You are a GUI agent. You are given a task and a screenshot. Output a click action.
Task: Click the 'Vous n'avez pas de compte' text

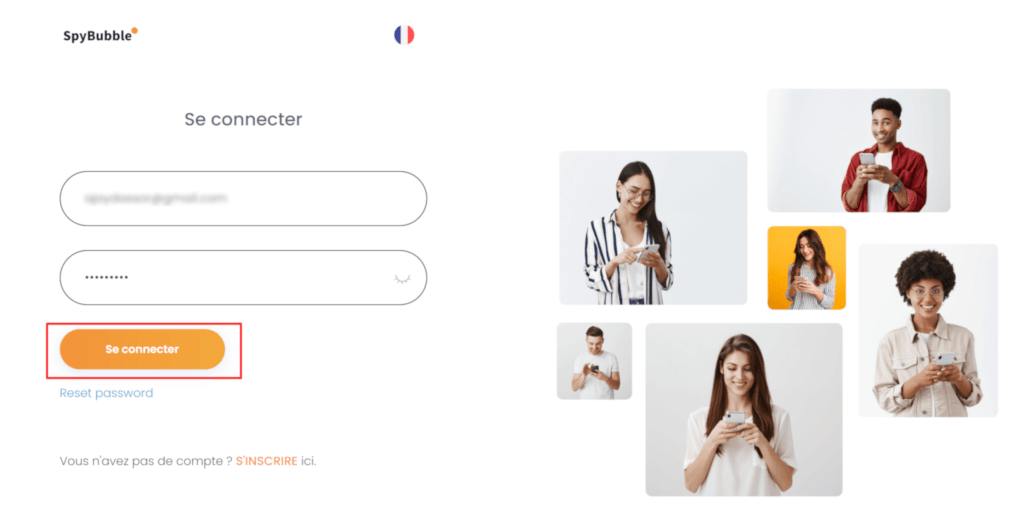[x=146, y=461]
